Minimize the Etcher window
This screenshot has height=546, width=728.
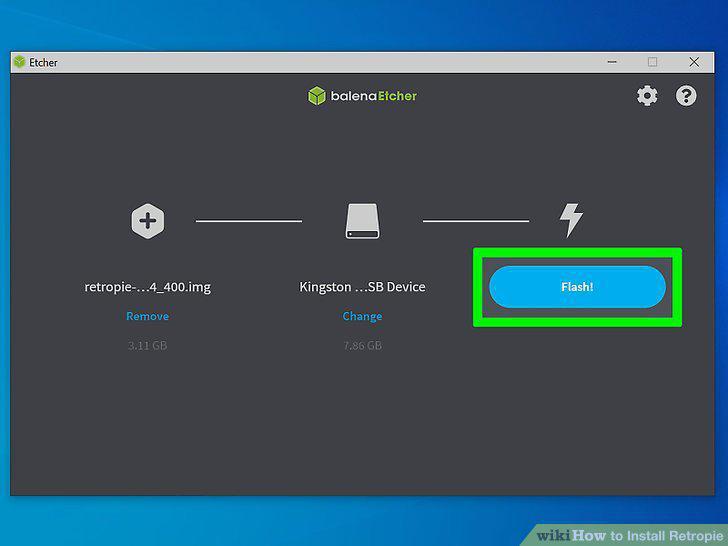[x=612, y=62]
